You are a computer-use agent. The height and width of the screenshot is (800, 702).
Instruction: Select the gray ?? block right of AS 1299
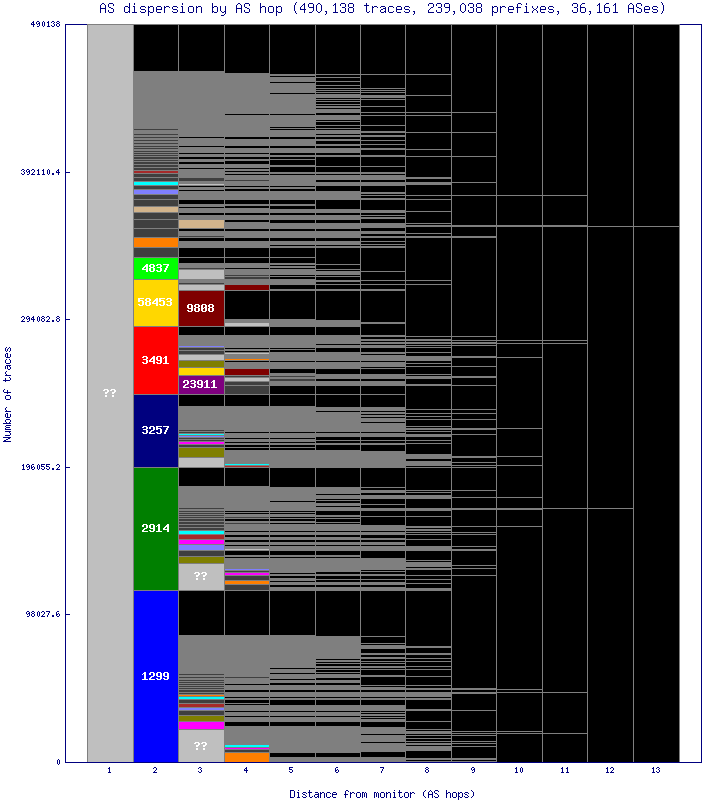point(201,746)
